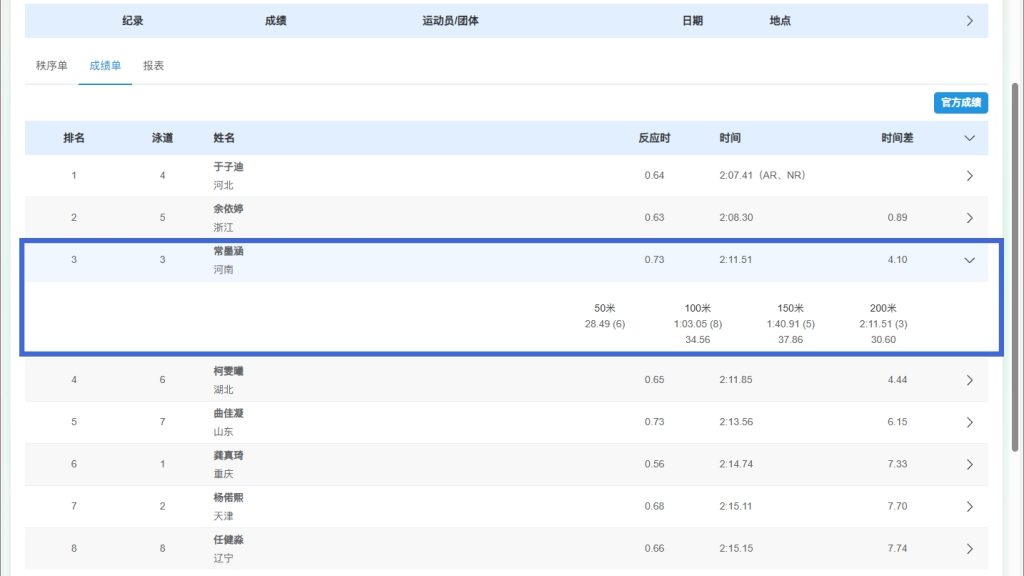
Task: Click the 反应时 column header
Action: pyautogui.click(x=654, y=138)
